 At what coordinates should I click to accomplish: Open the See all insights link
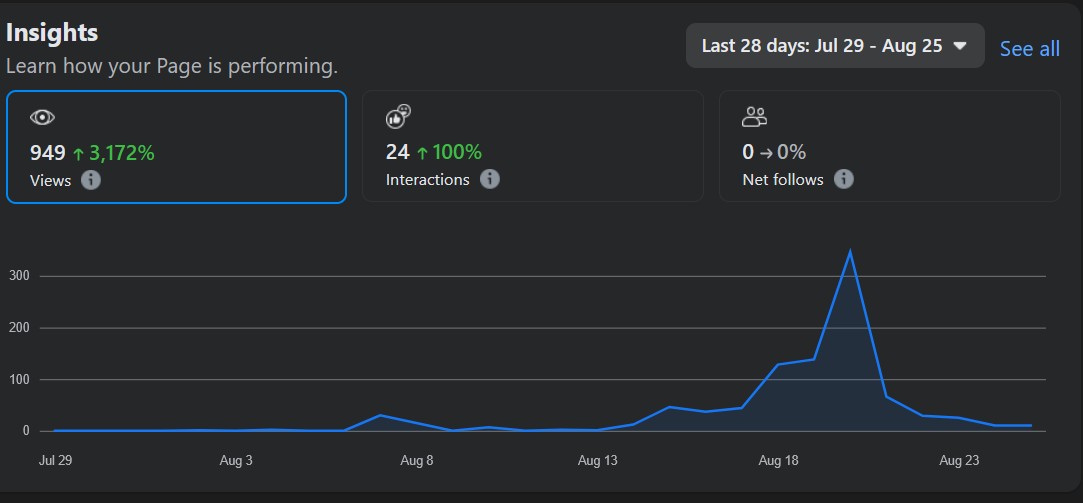pos(1030,48)
